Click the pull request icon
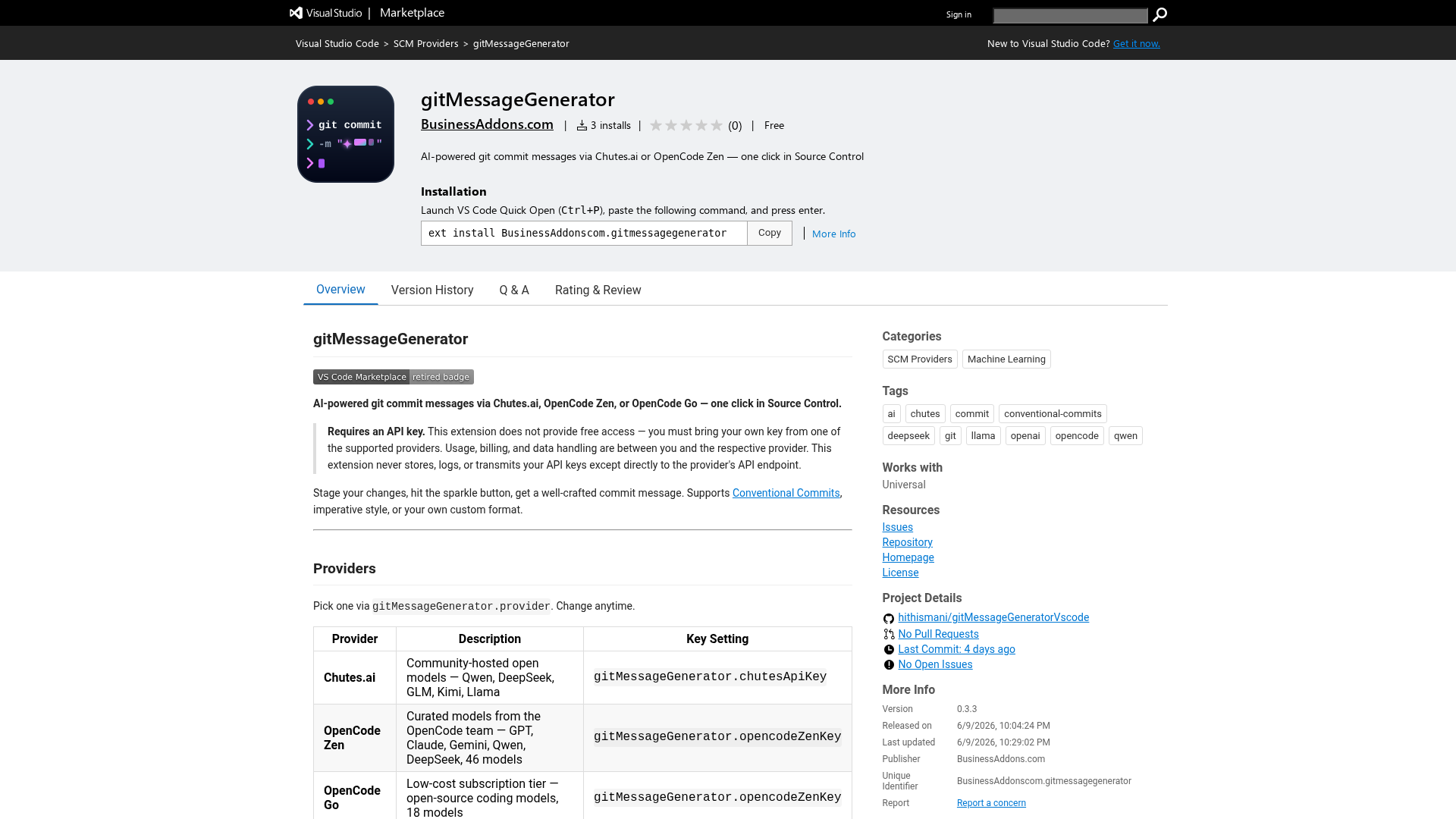Screen dimensions: 1456x819 (x=889, y=634)
